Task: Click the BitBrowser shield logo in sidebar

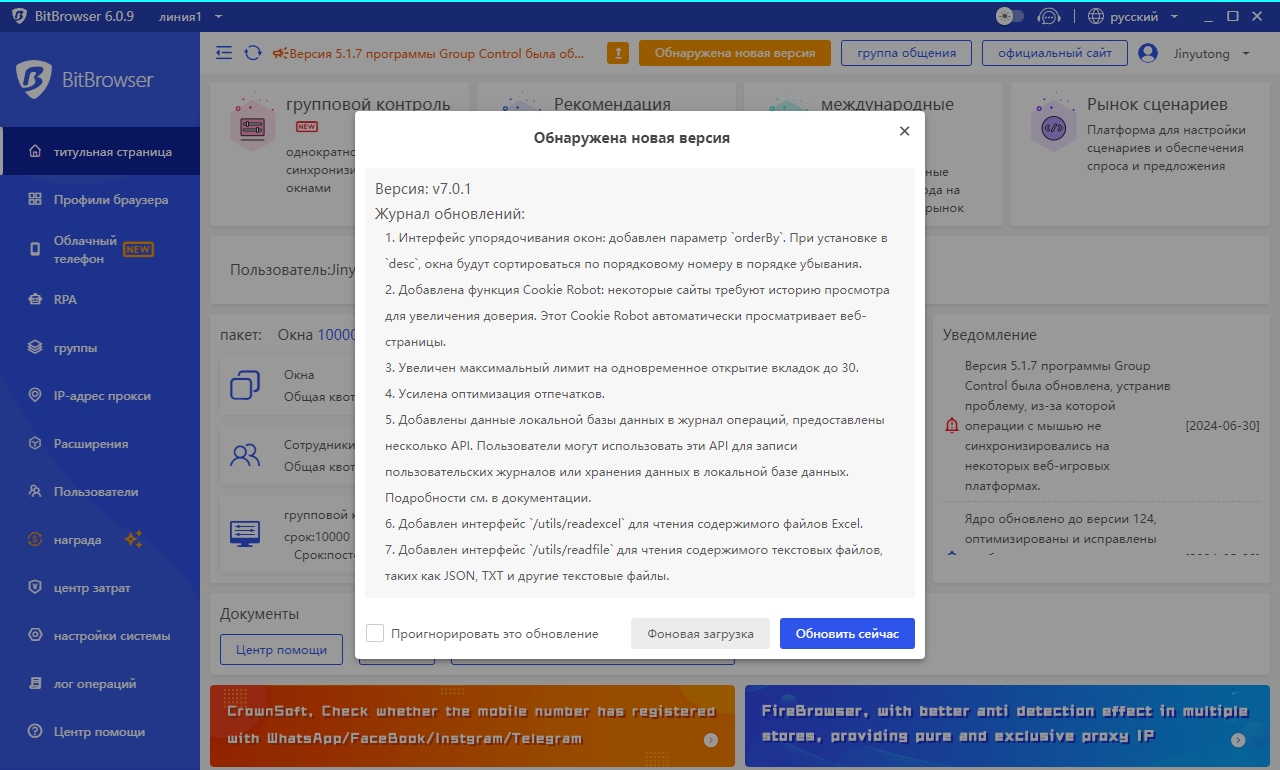Action: 34,80
